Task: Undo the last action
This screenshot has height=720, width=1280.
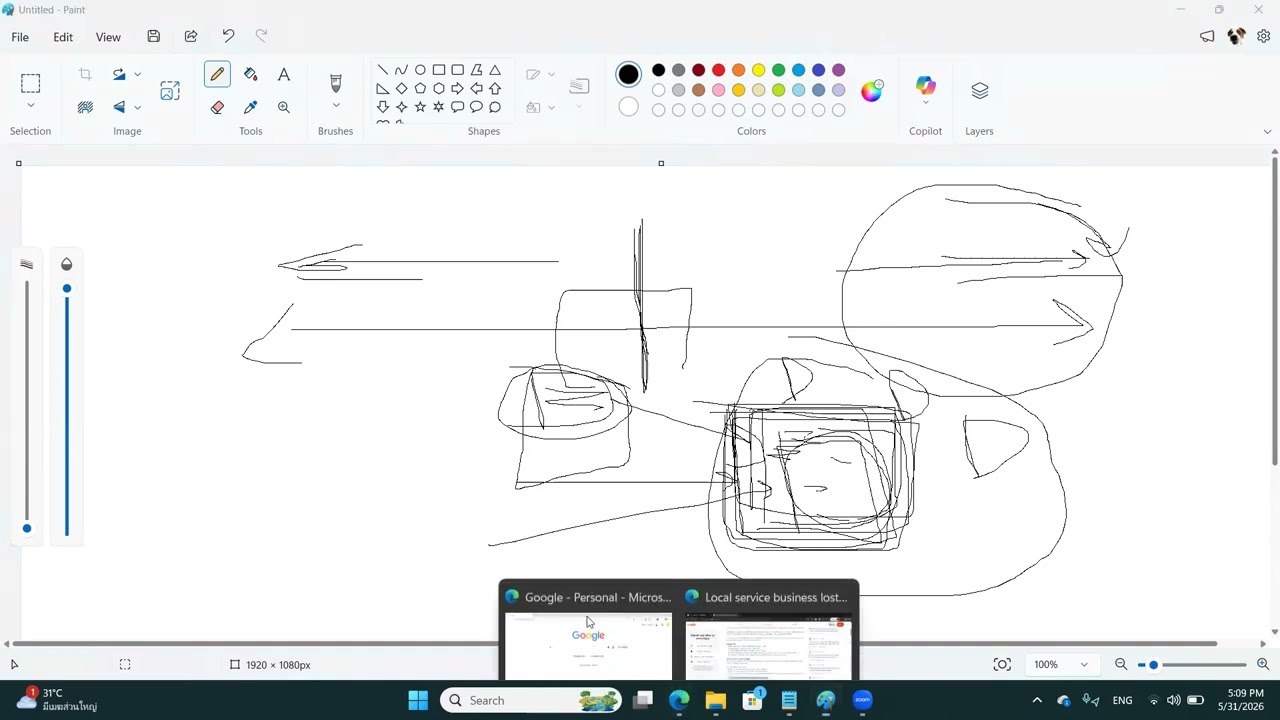Action: (x=228, y=37)
